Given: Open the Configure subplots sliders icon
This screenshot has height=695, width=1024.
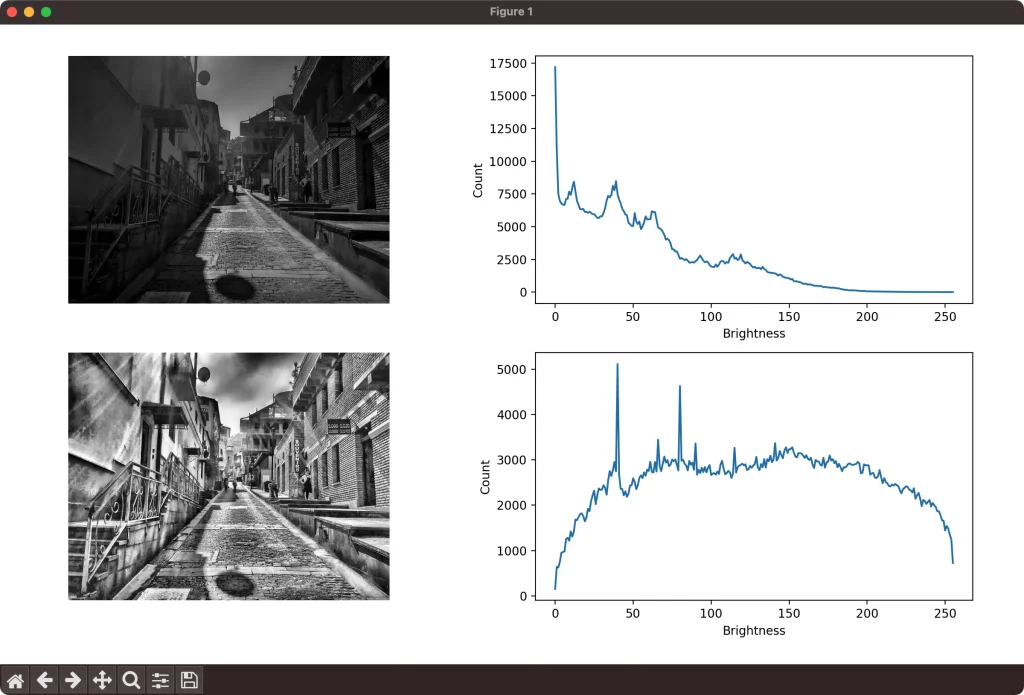Looking at the screenshot, I should 160,681.
